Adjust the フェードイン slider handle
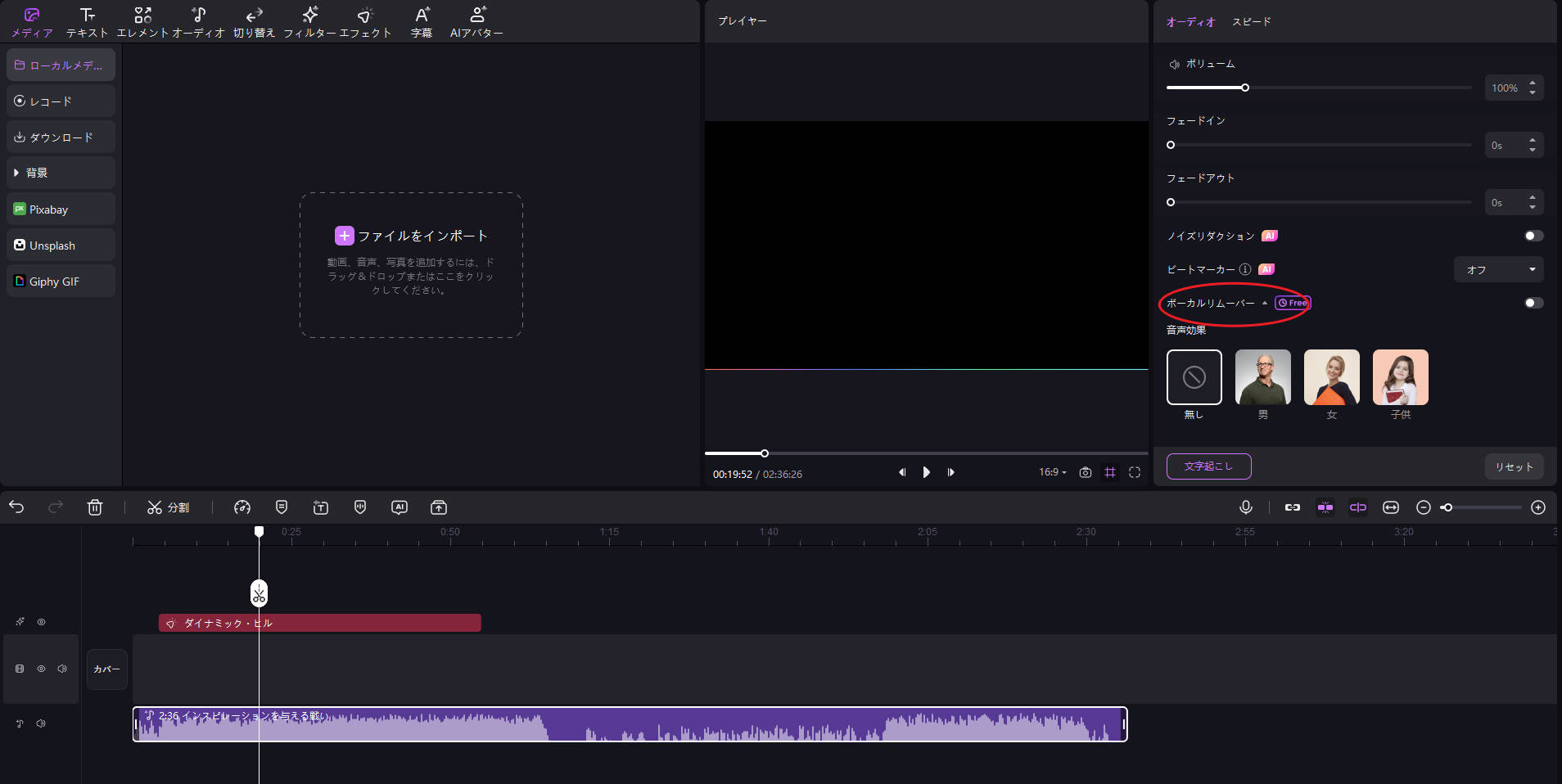The height and width of the screenshot is (784, 1562). [x=1171, y=145]
